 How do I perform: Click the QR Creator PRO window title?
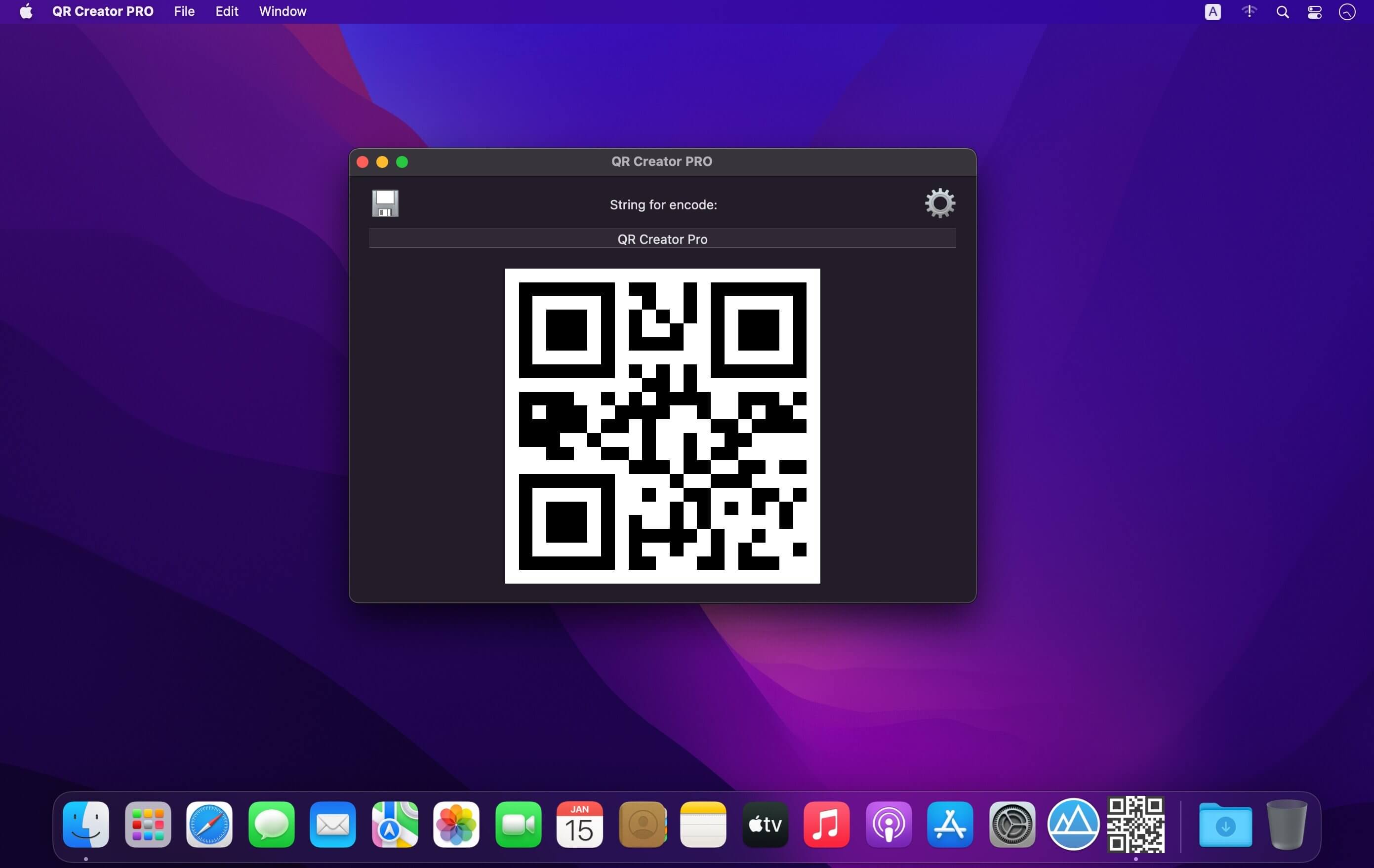[x=662, y=161]
